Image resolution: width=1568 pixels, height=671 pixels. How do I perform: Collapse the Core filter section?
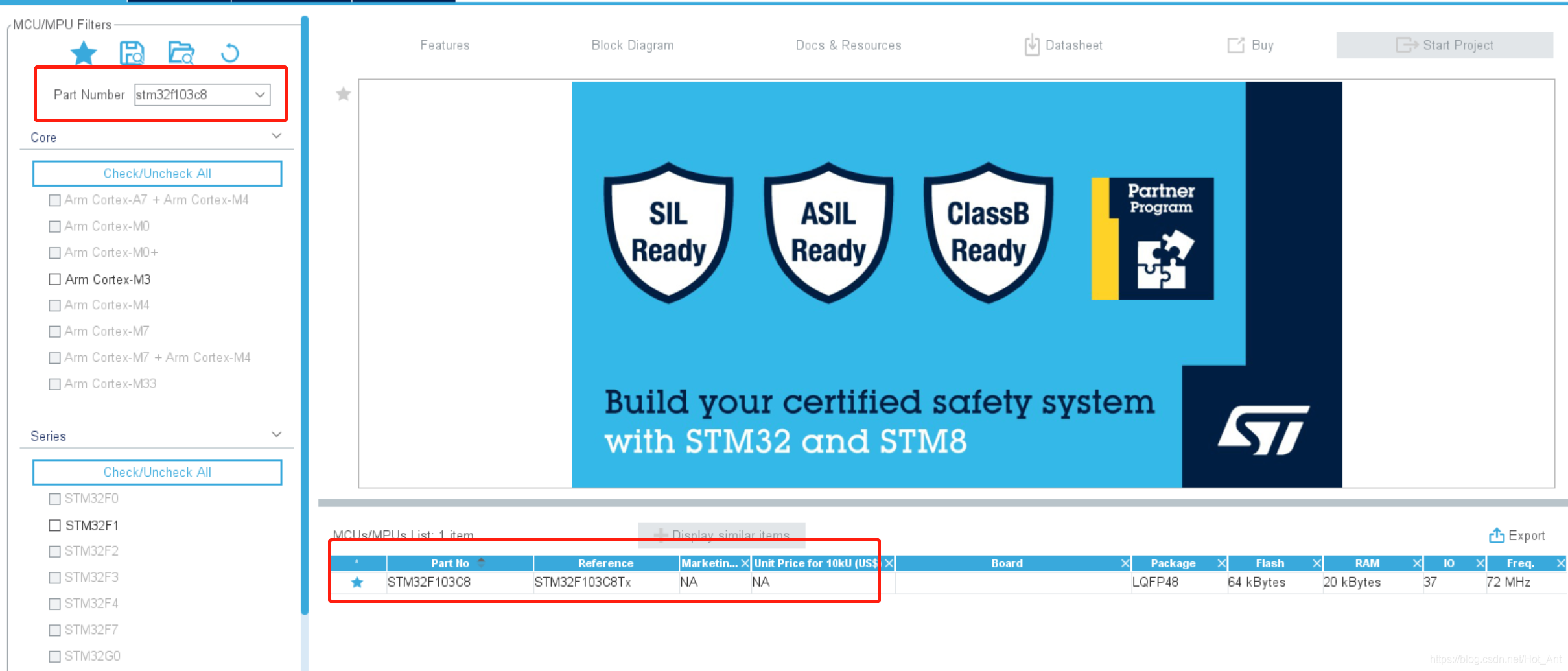click(x=277, y=136)
